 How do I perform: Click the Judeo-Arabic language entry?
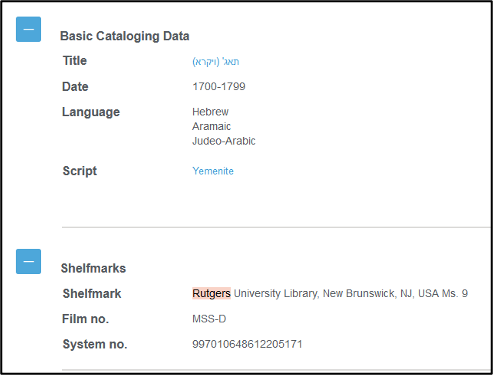click(224, 141)
